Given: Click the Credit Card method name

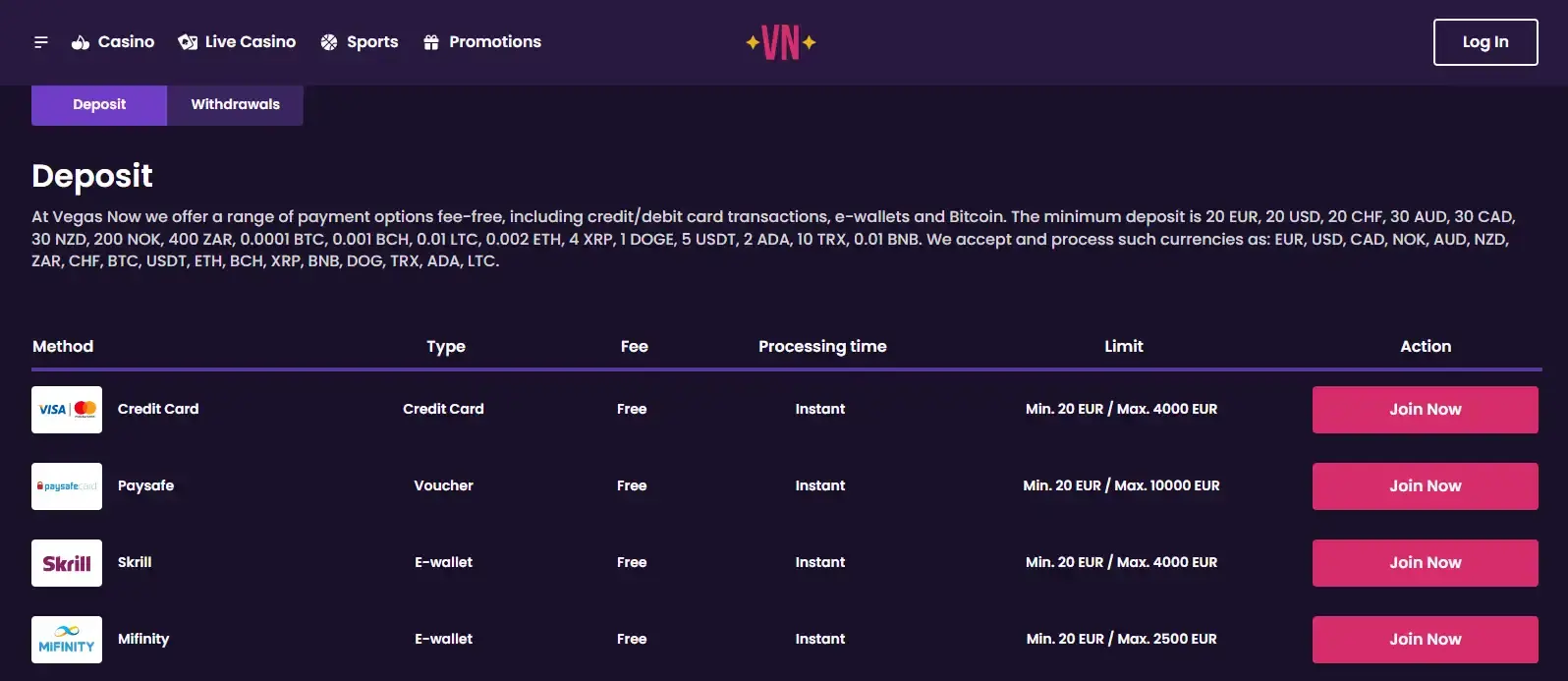Looking at the screenshot, I should (158, 409).
